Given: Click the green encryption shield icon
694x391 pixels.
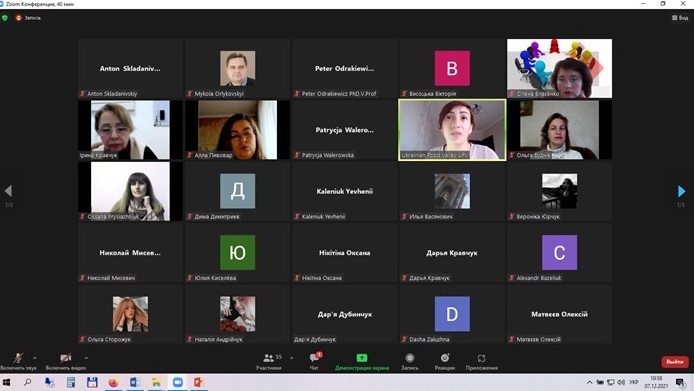Looking at the screenshot, I should point(5,18).
